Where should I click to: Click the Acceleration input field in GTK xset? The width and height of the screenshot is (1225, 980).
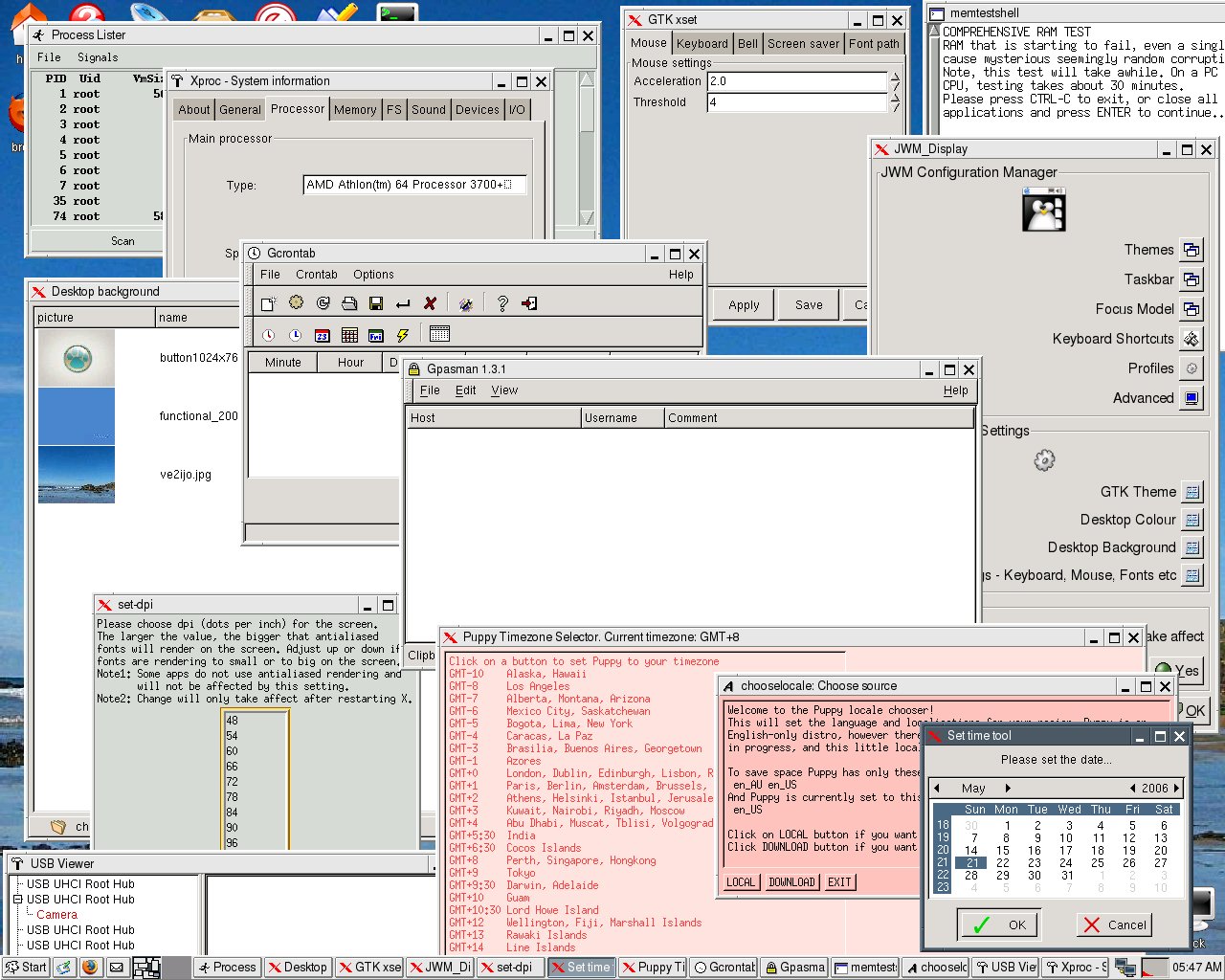798,81
